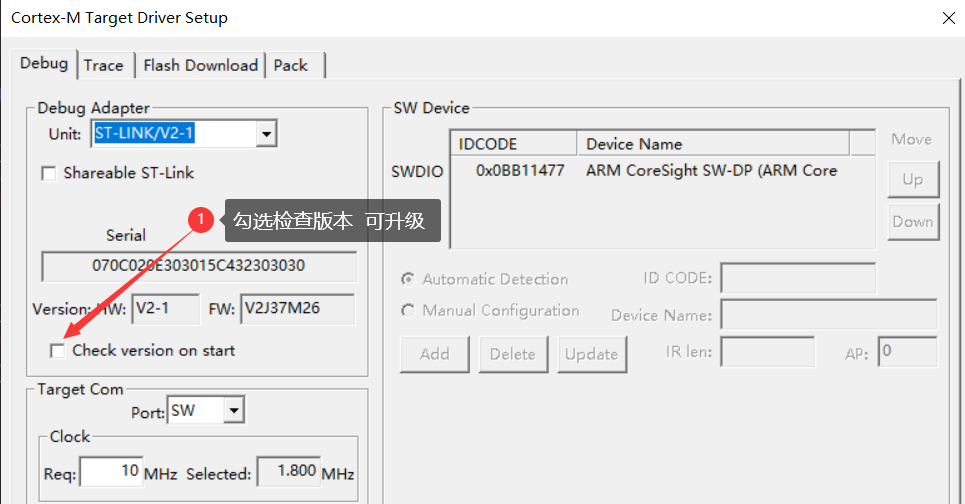This screenshot has height=504, width=965.
Task: Click the Move Down button
Action: [913, 222]
